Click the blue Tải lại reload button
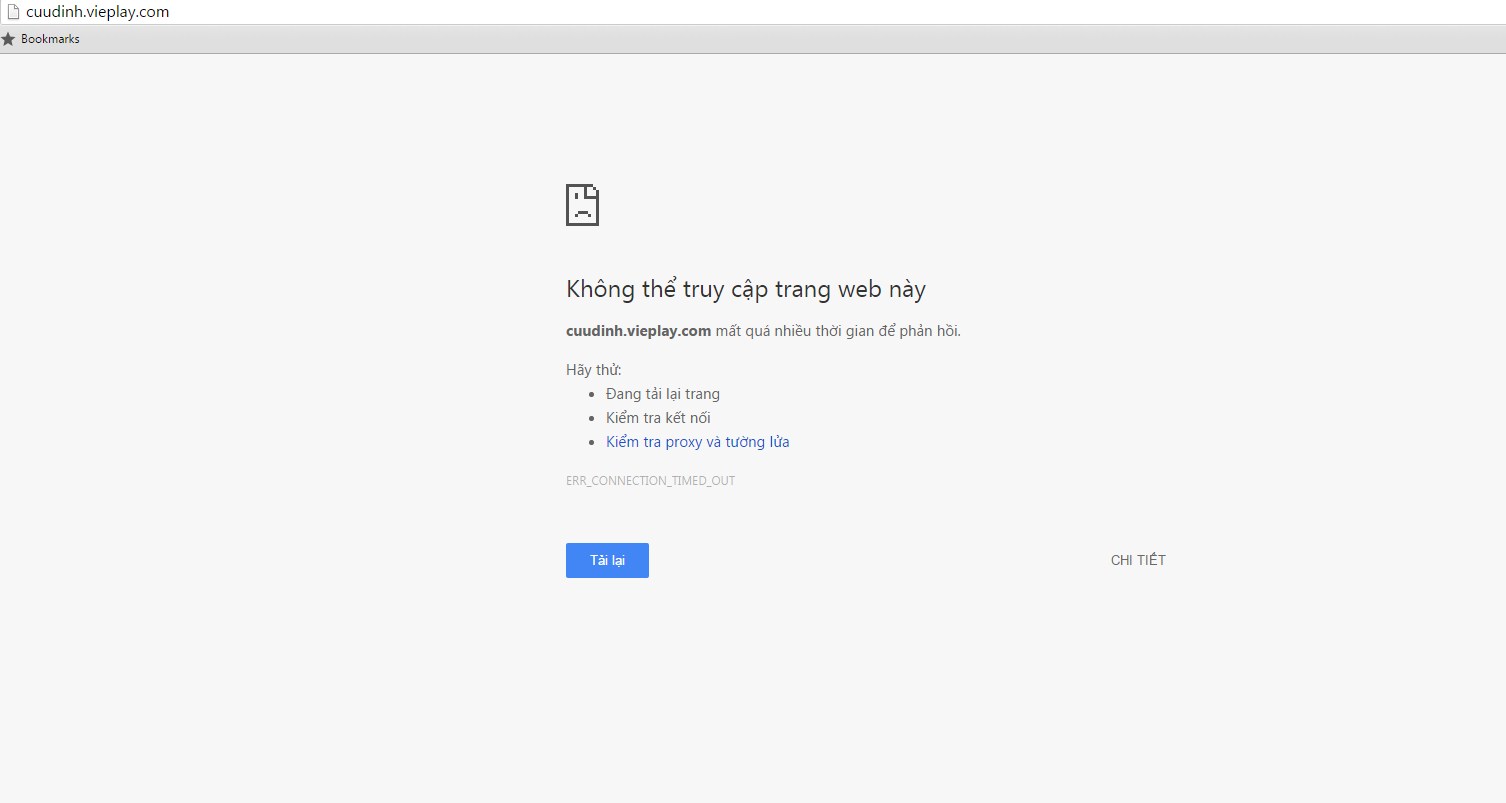1506x803 pixels. [x=607, y=560]
